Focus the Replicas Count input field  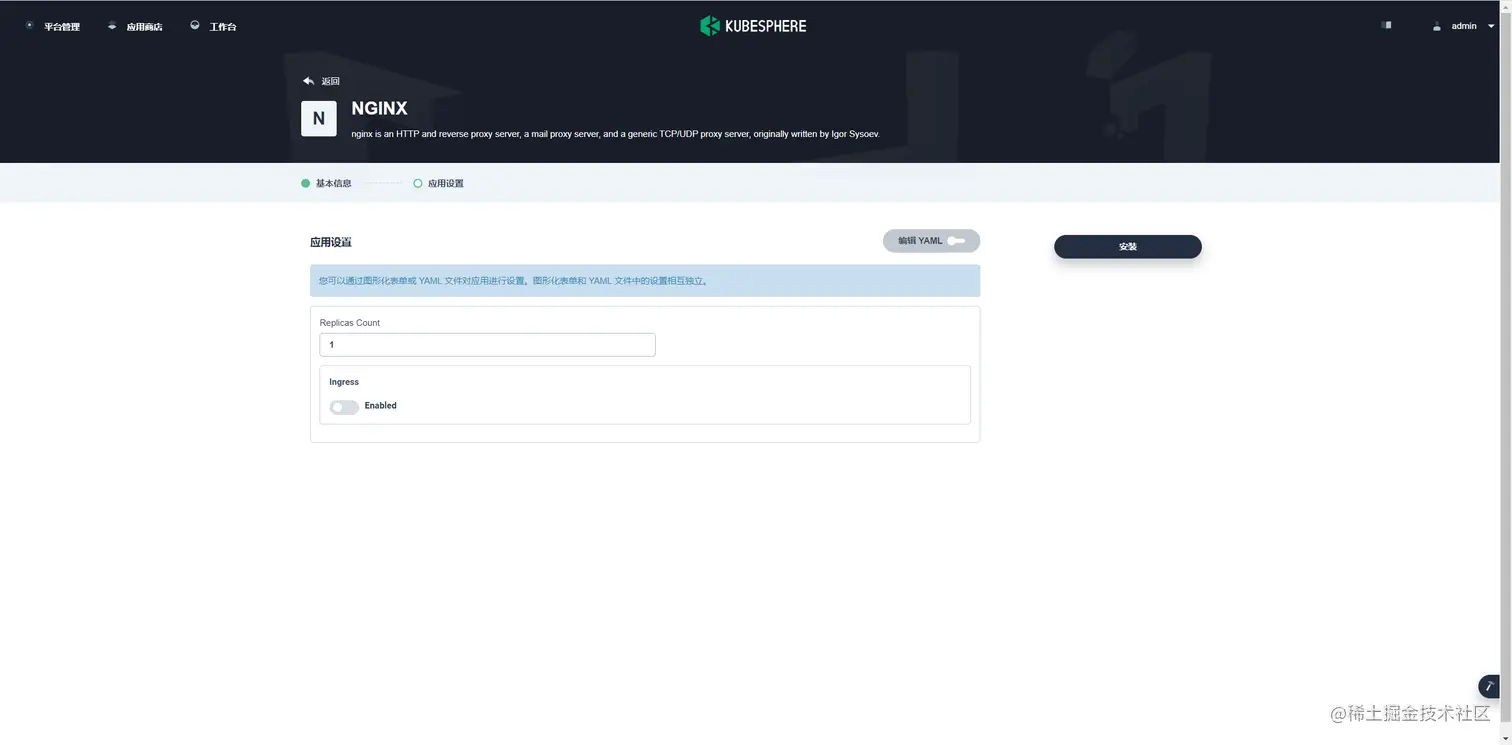click(487, 344)
